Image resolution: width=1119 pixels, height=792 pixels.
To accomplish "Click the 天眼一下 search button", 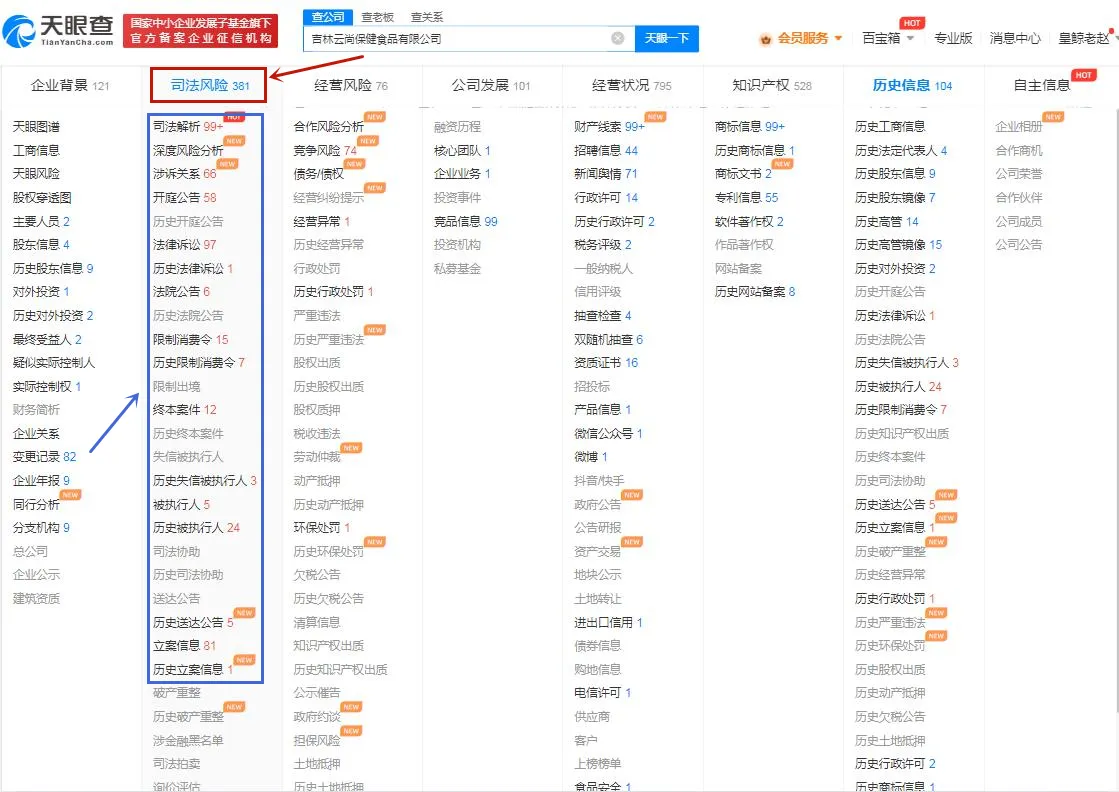I will (667, 39).
